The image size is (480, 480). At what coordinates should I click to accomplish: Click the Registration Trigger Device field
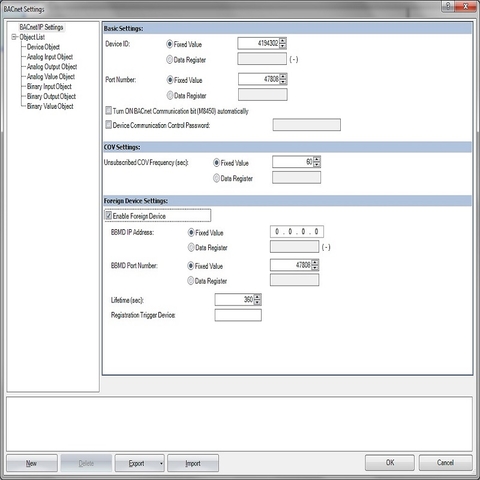pos(238,315)
